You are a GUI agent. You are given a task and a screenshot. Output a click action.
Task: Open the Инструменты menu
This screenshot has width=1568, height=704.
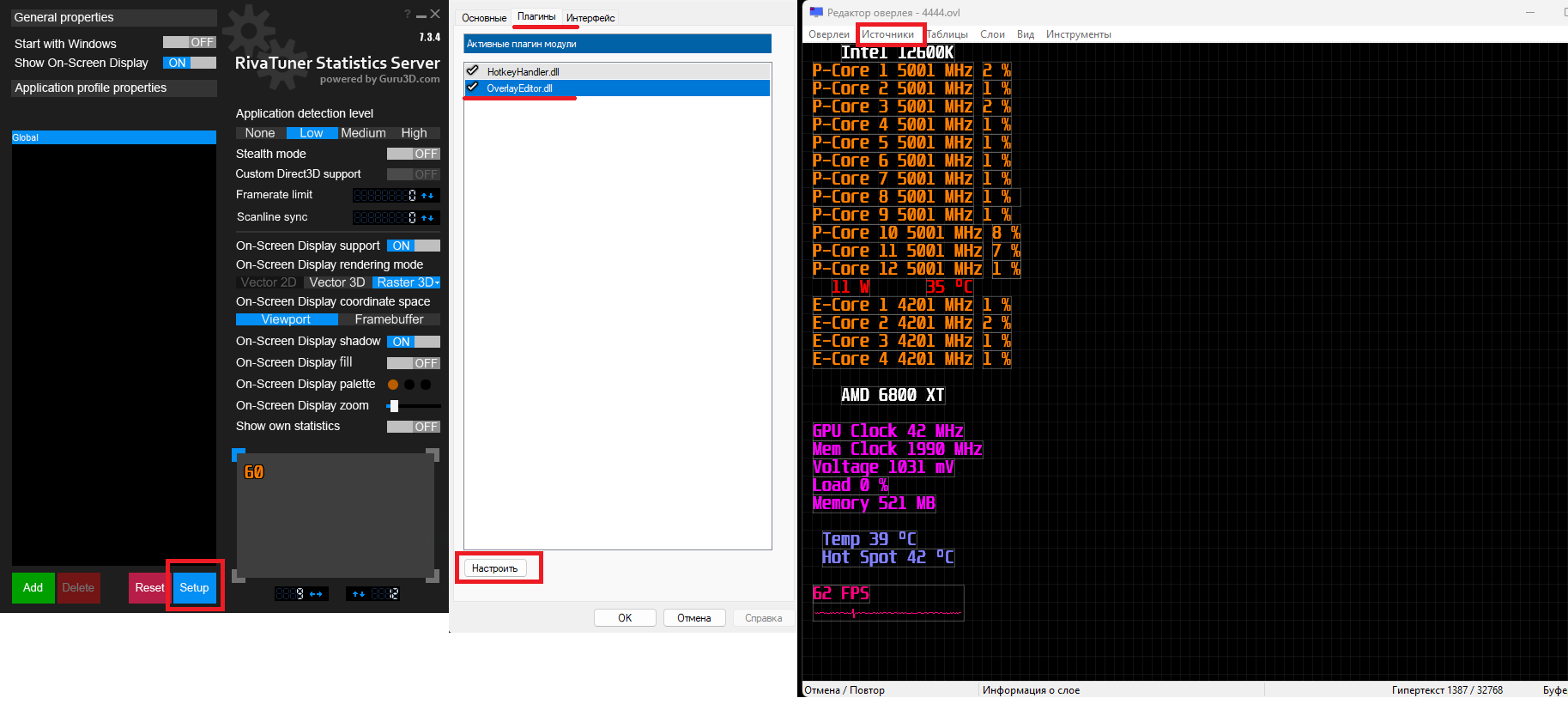coord(1078,34)
